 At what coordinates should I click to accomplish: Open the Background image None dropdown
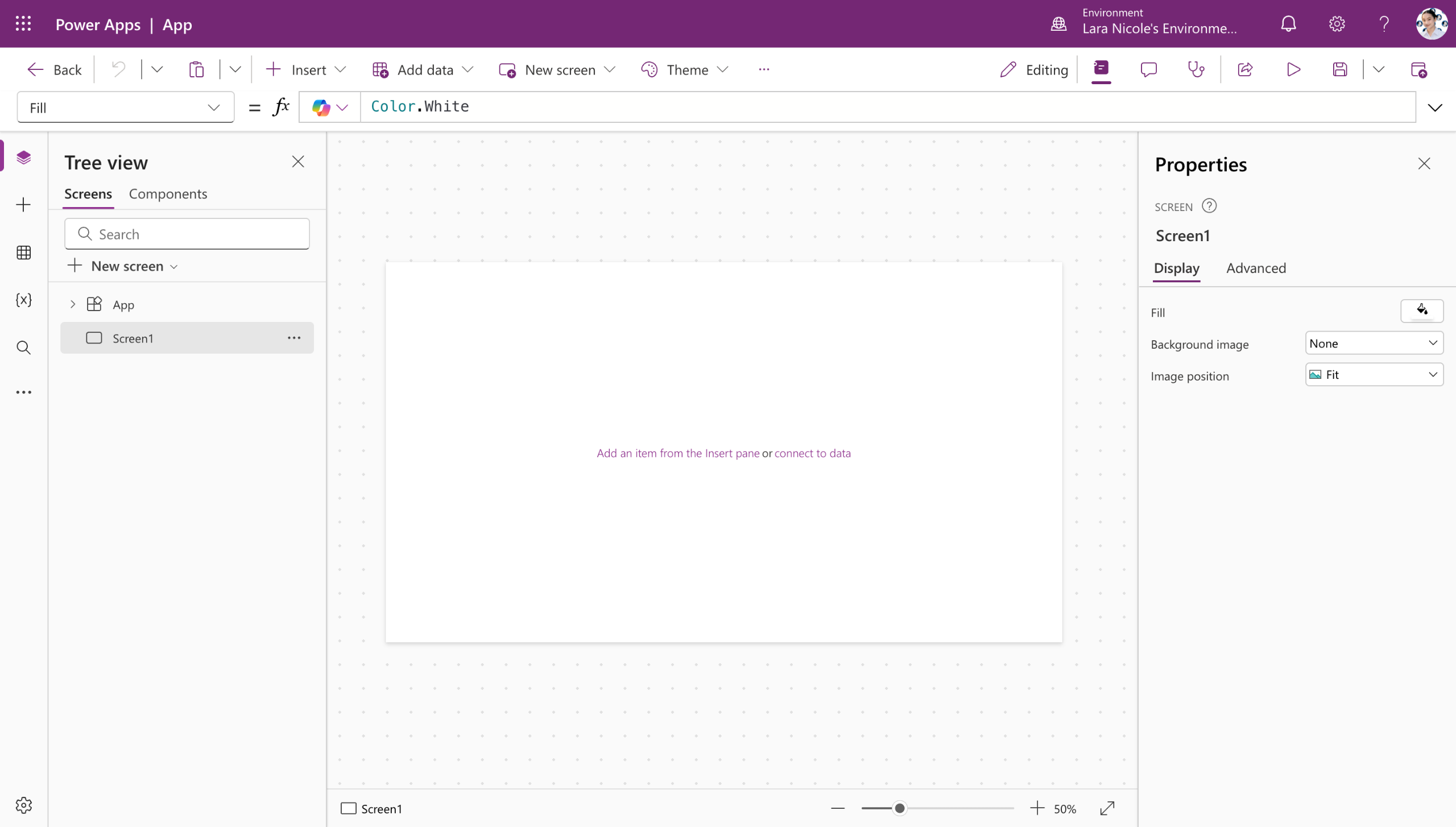(x=1374, y=343)
